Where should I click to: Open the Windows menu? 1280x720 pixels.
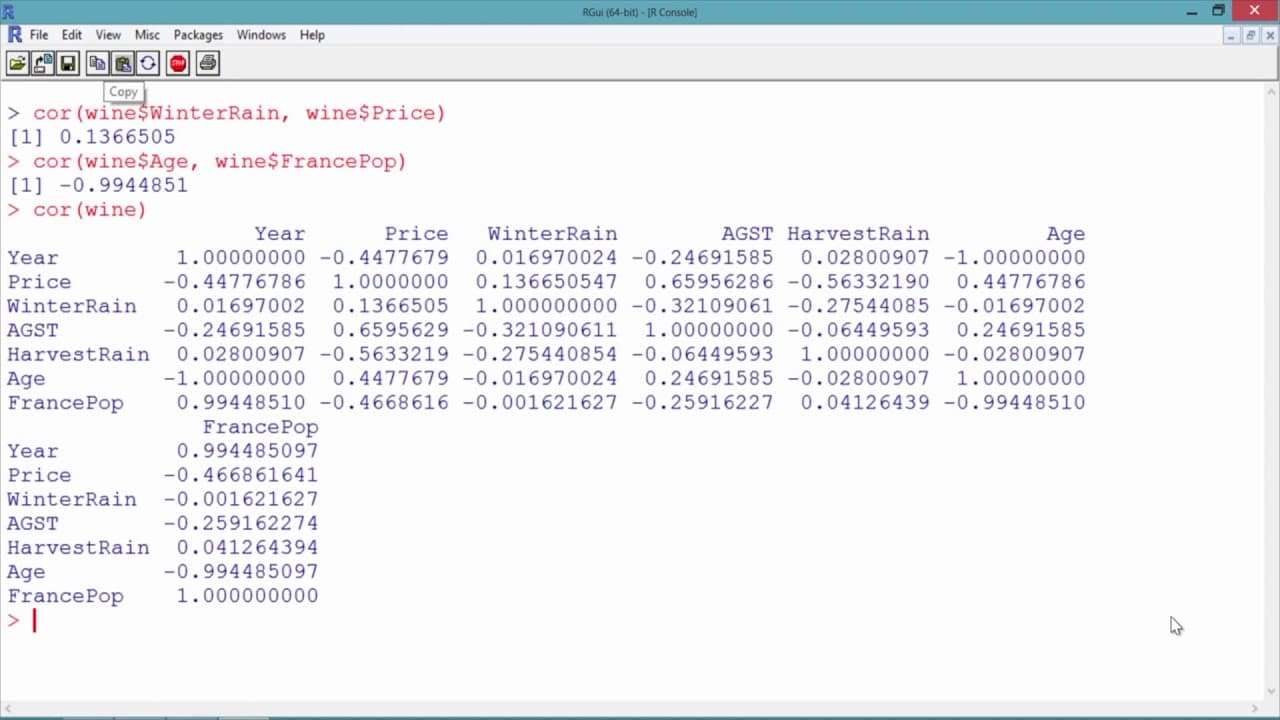click(261, 35)
